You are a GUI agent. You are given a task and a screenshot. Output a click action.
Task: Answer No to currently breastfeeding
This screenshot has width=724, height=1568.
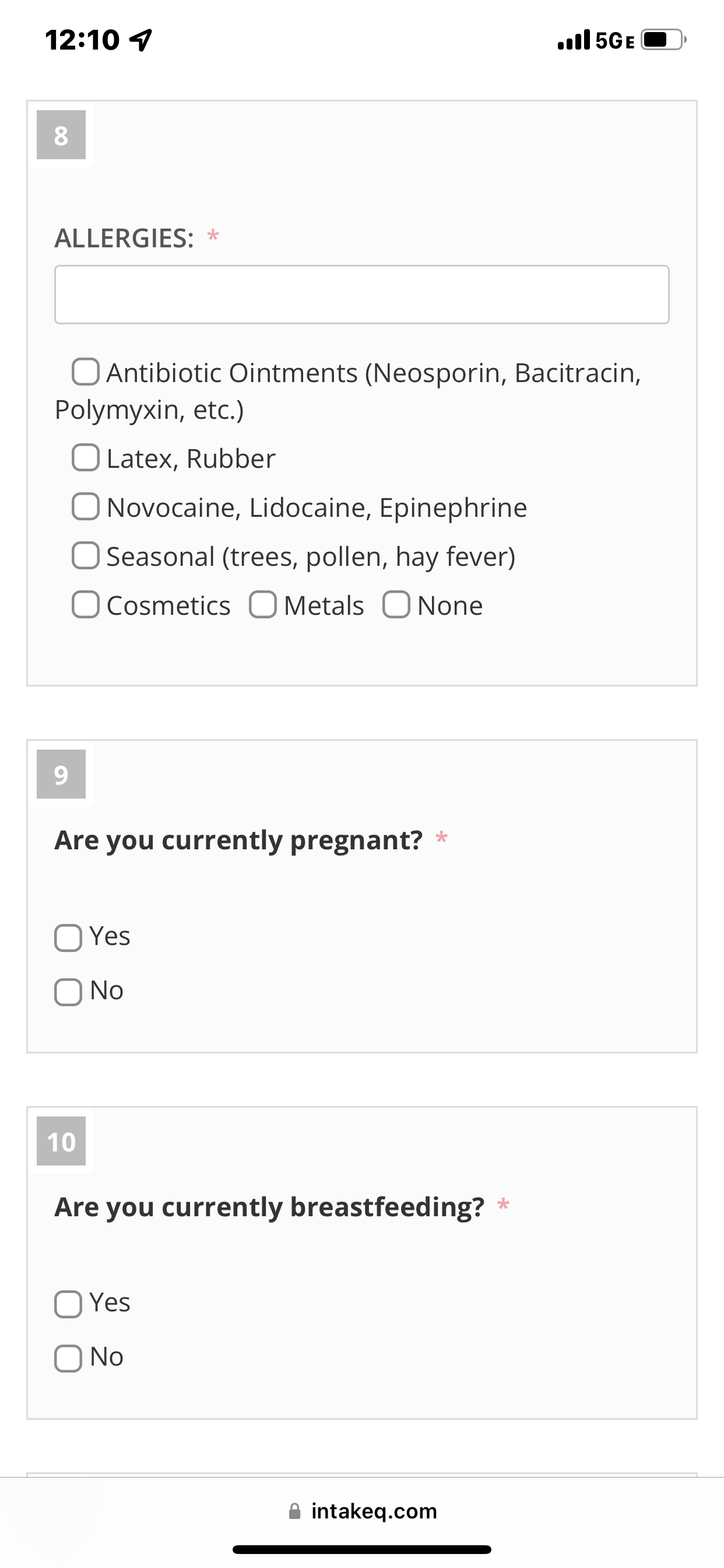pos(68,1359)
